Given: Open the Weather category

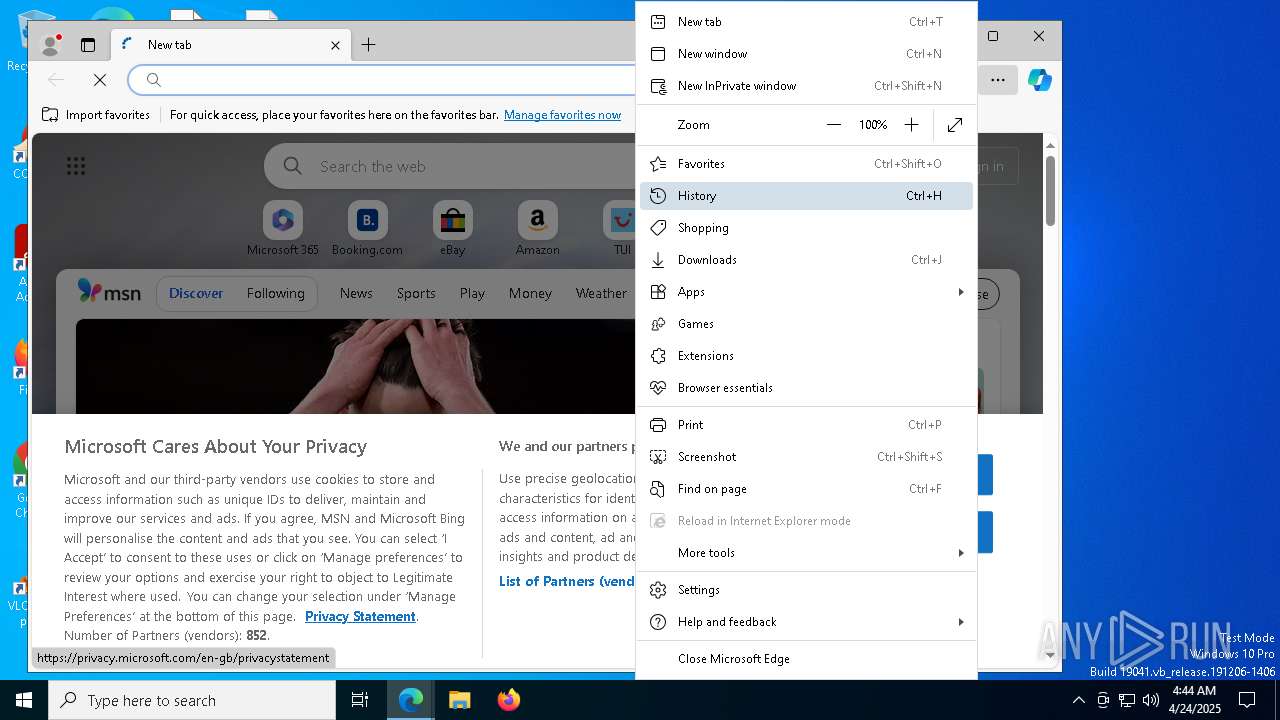Looking at the screenshot, I should (x=601, y=293).
